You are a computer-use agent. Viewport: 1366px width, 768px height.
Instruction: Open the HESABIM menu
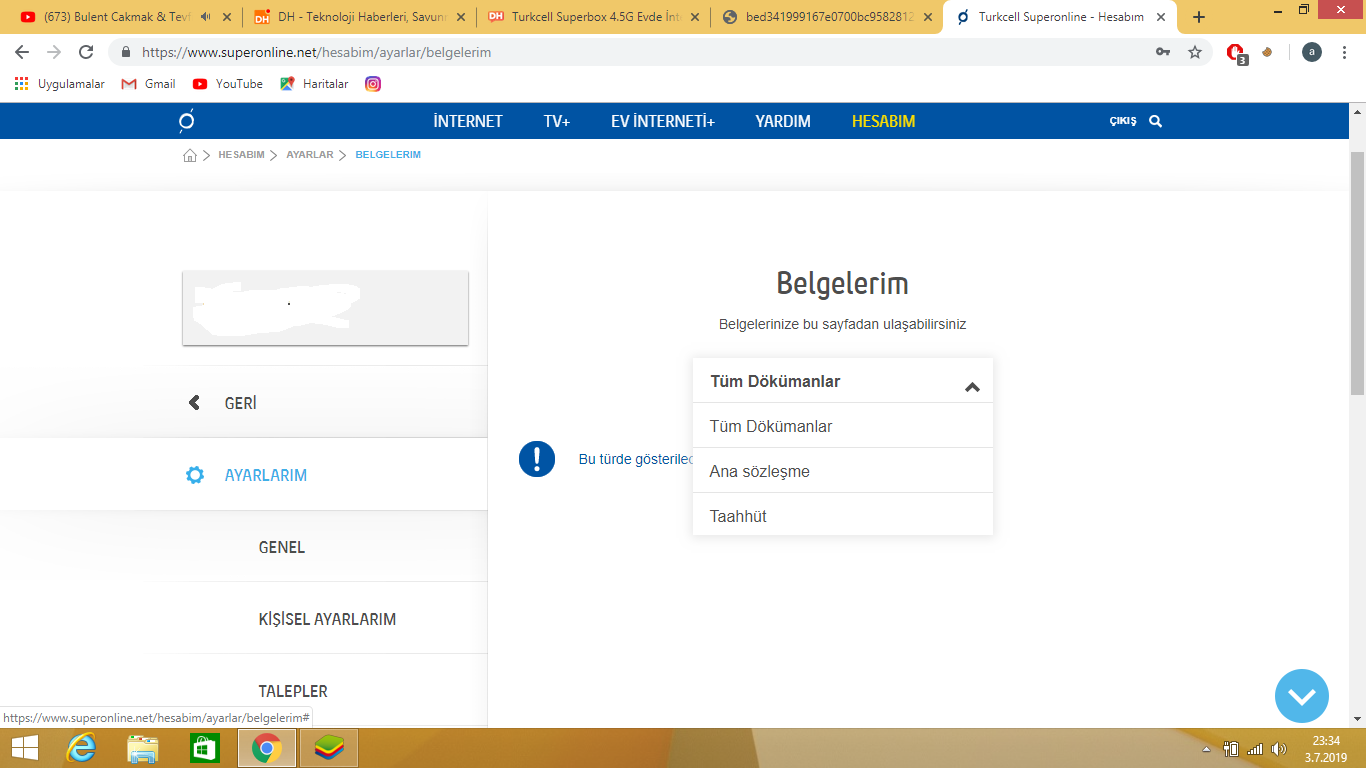click(x=883, y=121)
